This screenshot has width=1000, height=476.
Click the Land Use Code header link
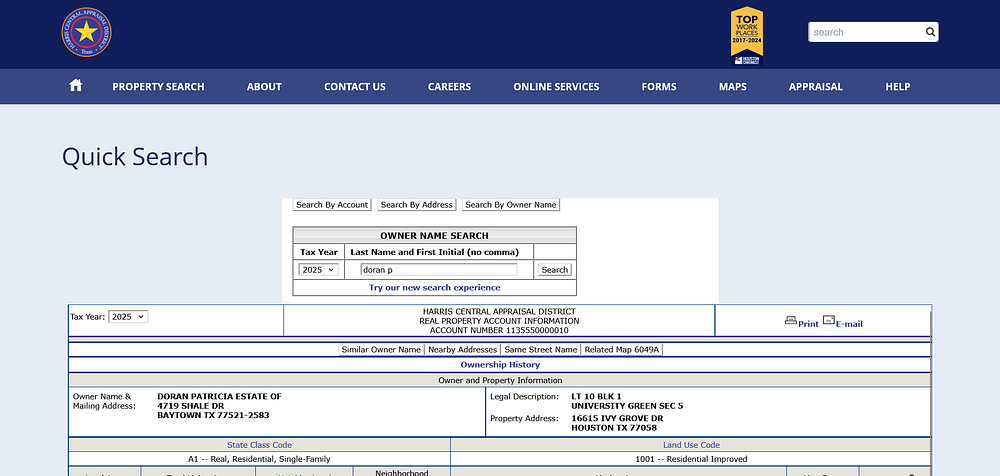tap(691, 445)
